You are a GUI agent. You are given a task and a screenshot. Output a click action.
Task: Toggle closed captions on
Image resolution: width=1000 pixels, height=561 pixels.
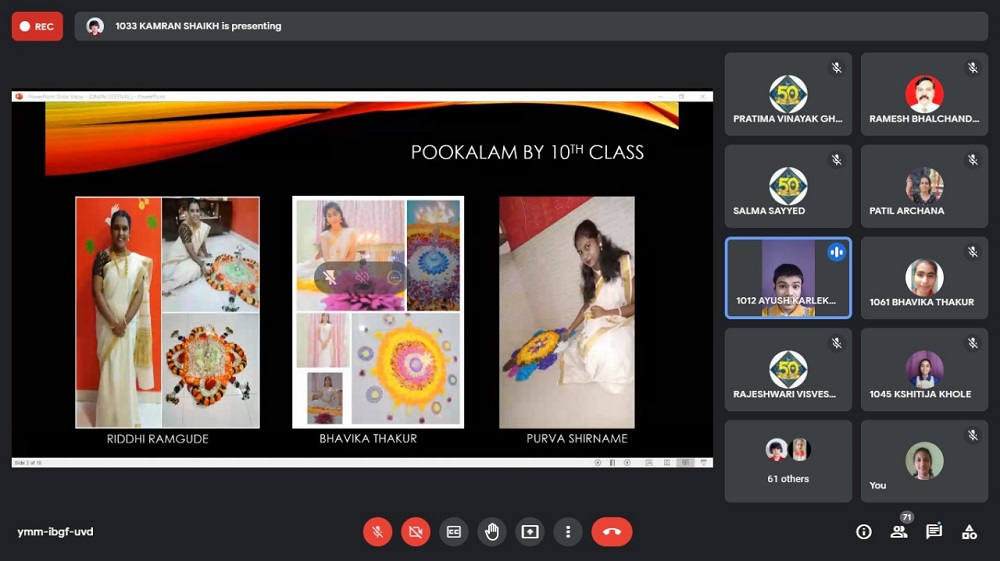(x=453, y=532)
